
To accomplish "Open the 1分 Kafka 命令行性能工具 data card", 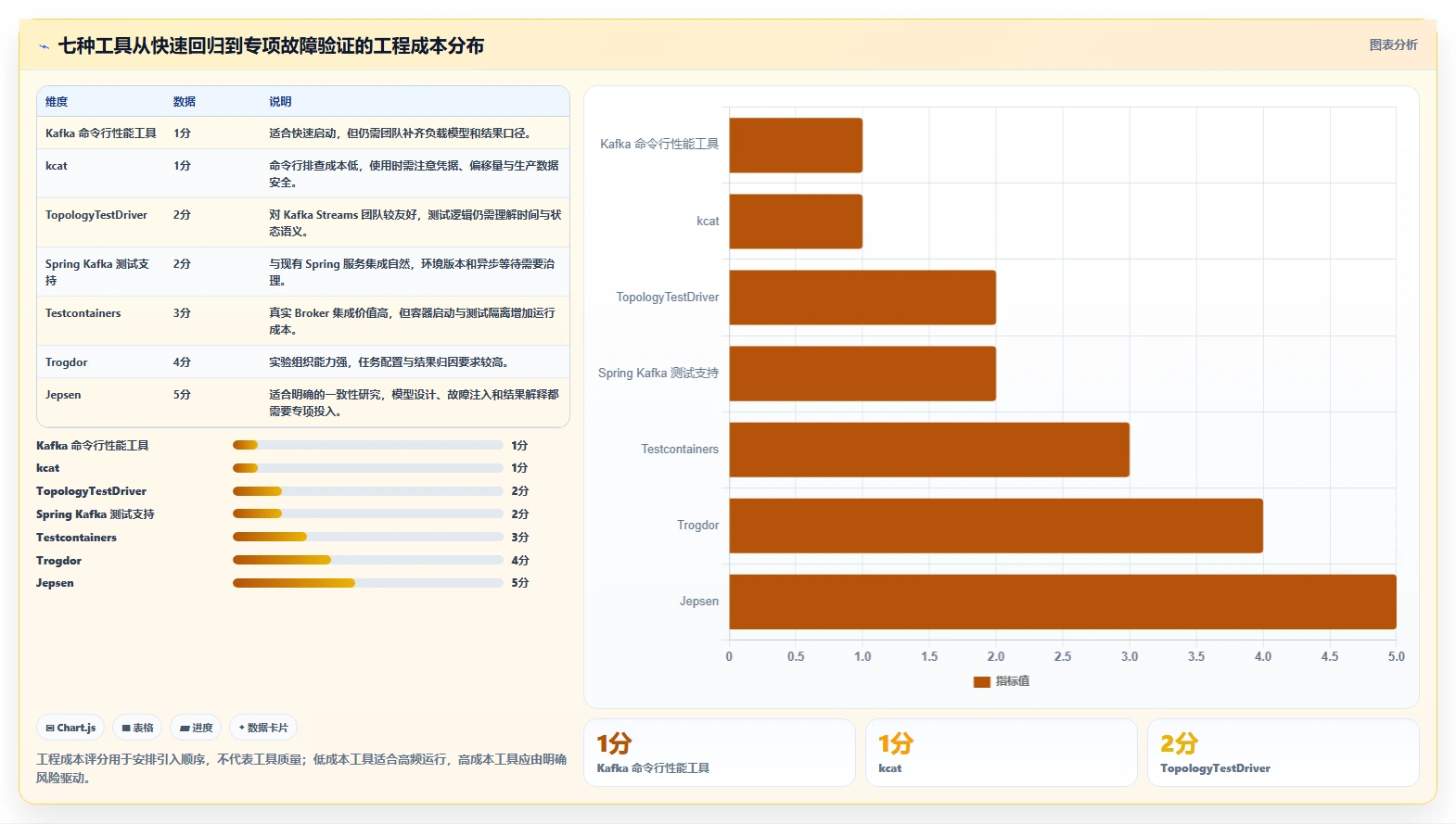I will [x=719, y=753].
